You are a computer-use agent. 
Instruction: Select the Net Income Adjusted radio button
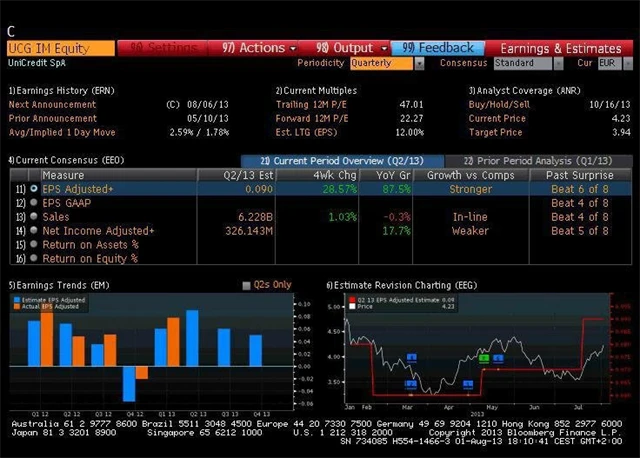tap(34, 230)
